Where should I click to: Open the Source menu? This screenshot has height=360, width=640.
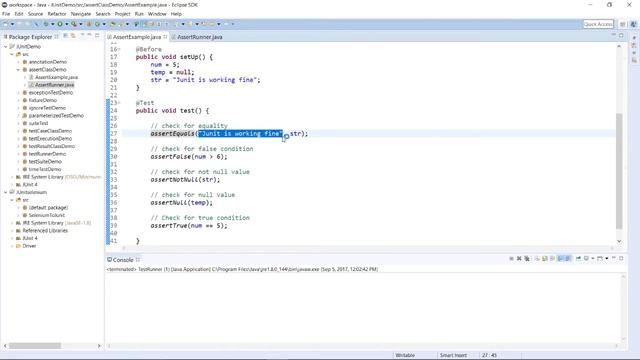[x=35, y=14]
